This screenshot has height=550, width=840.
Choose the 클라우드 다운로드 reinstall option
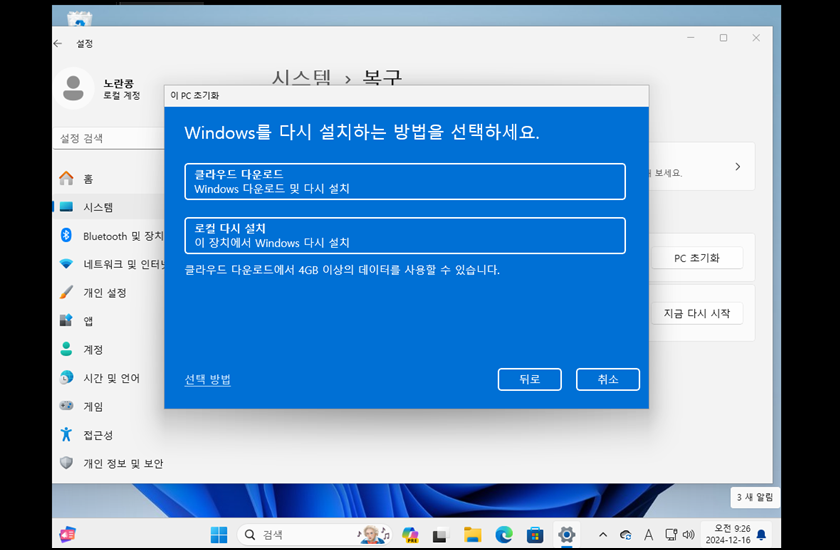405,182
